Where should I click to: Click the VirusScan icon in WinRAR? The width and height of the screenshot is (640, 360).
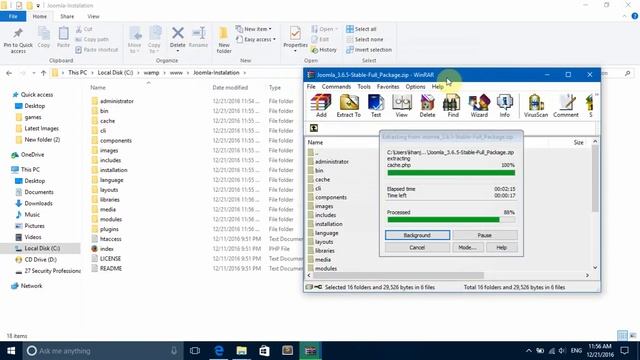pyautogui.click(x=536, y=106)
